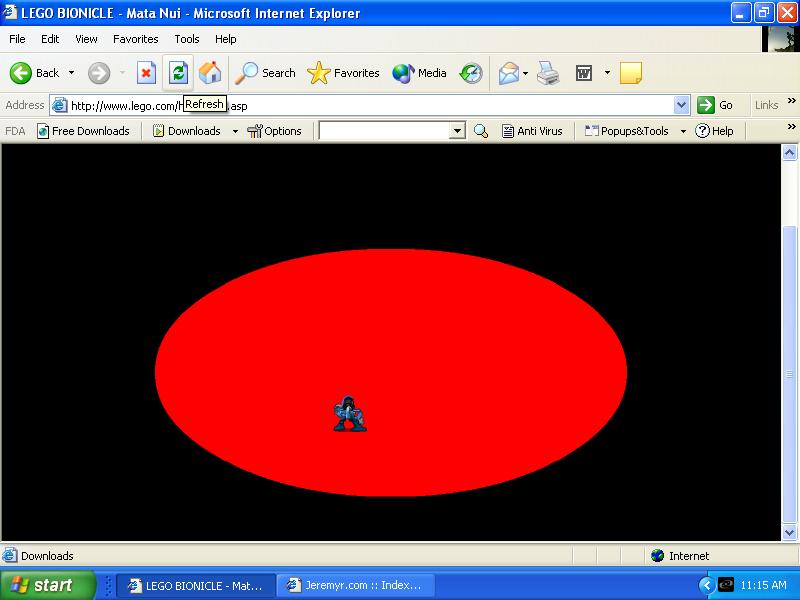This screenshot has height=600, width=800.
Task: Click Popups&Tools toolbar button
Action: pyautogui.click(x=627, y=131)
